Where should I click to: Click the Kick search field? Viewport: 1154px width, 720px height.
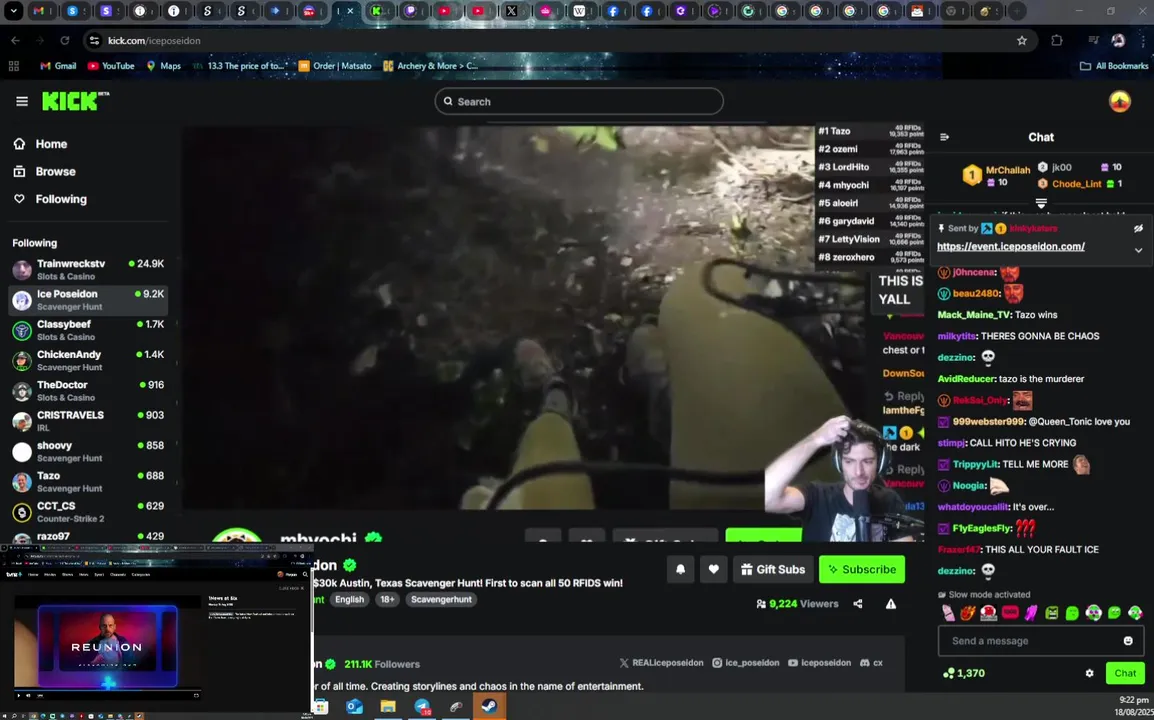pyautogui.click(x=579, y=102)
